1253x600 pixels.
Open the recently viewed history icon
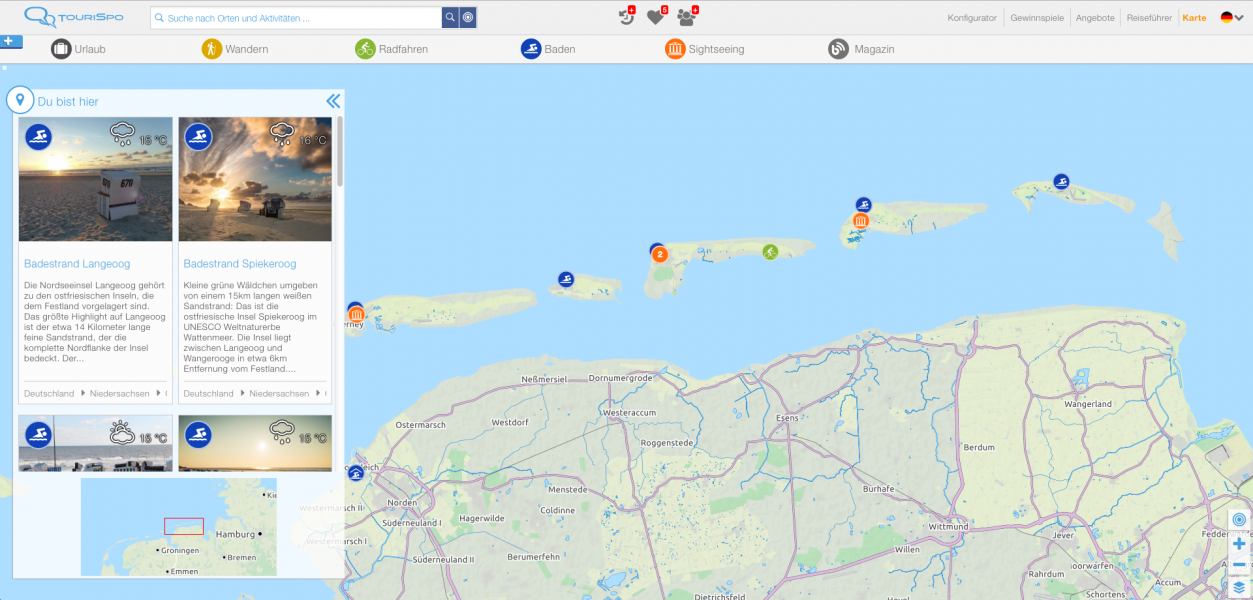[x=627, y=16]
